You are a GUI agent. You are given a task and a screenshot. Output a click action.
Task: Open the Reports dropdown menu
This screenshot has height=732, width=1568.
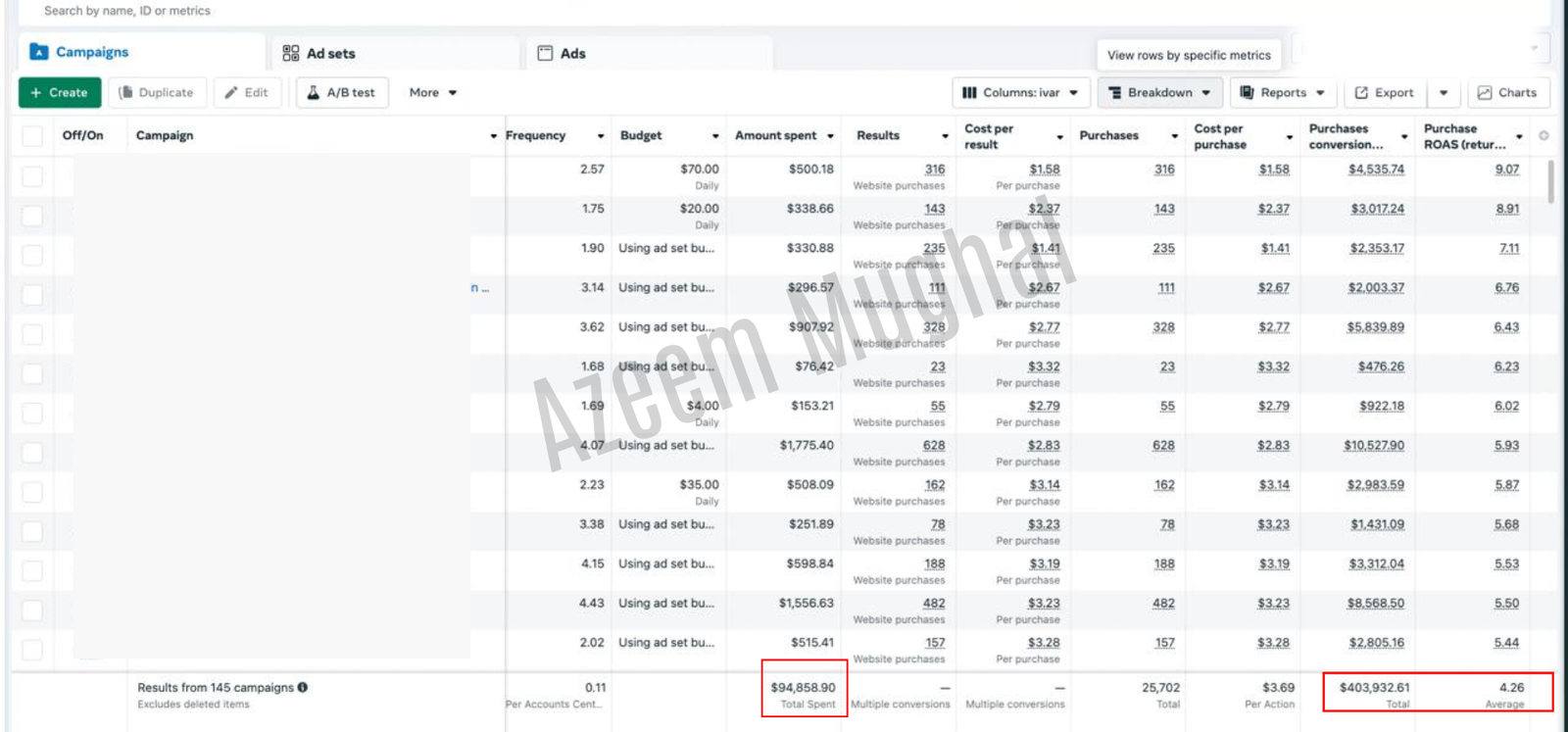tap(1282, 92)
